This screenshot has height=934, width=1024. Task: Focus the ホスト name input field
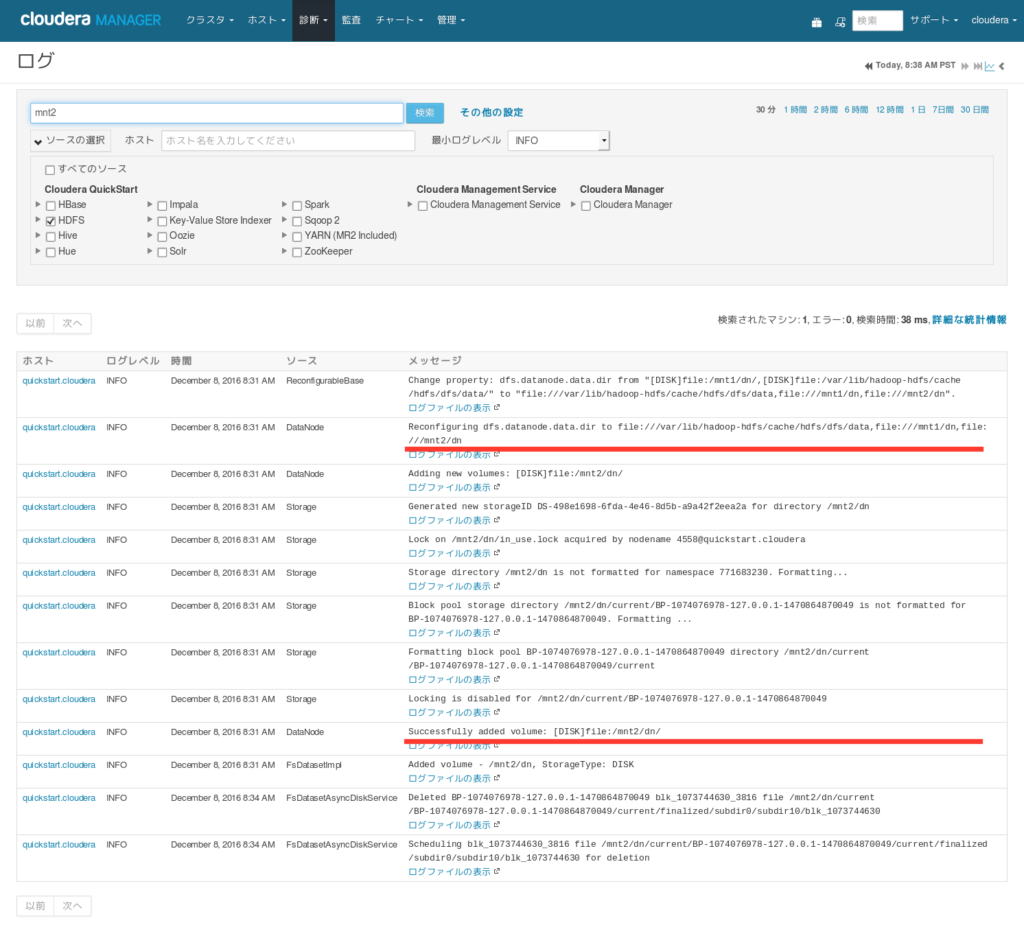tap(288, 140)
